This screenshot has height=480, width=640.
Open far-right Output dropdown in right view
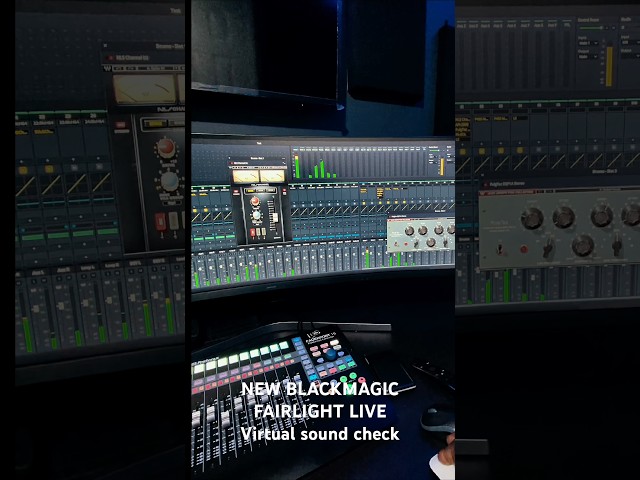click(631, 56)
